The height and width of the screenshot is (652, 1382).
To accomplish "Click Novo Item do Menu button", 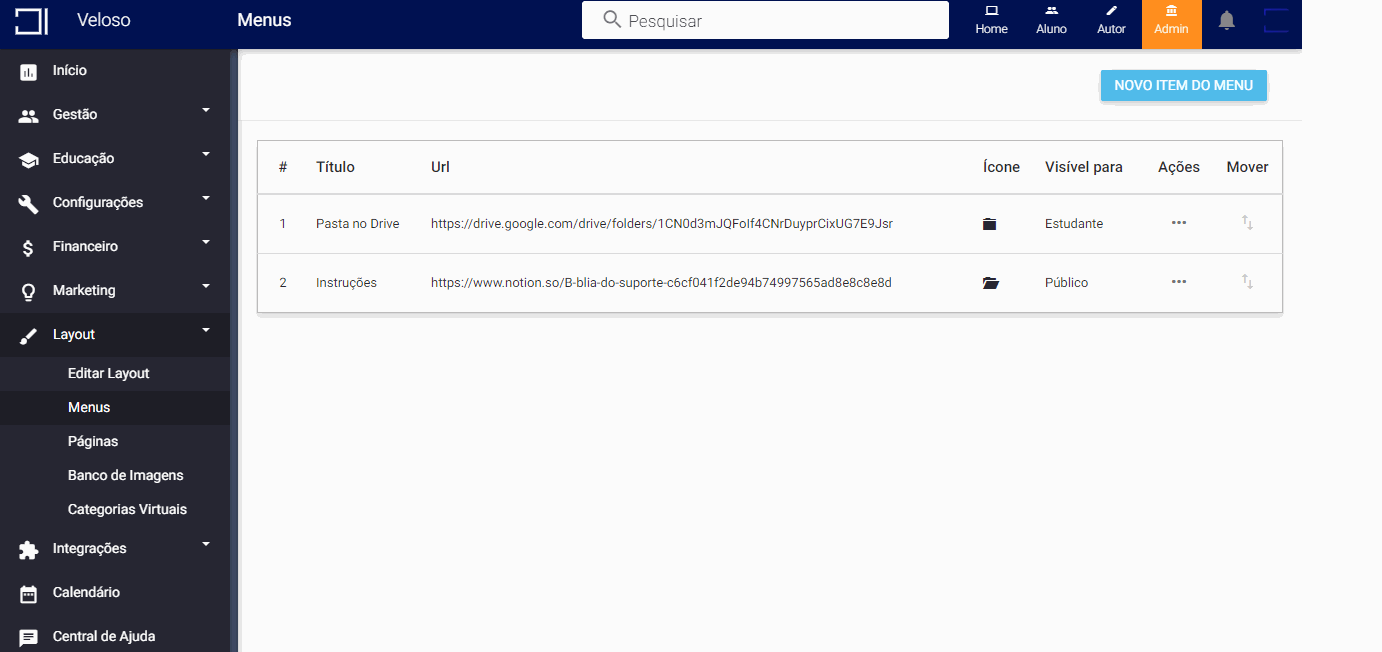I will pyautogui.click(x=1183, y=86).
